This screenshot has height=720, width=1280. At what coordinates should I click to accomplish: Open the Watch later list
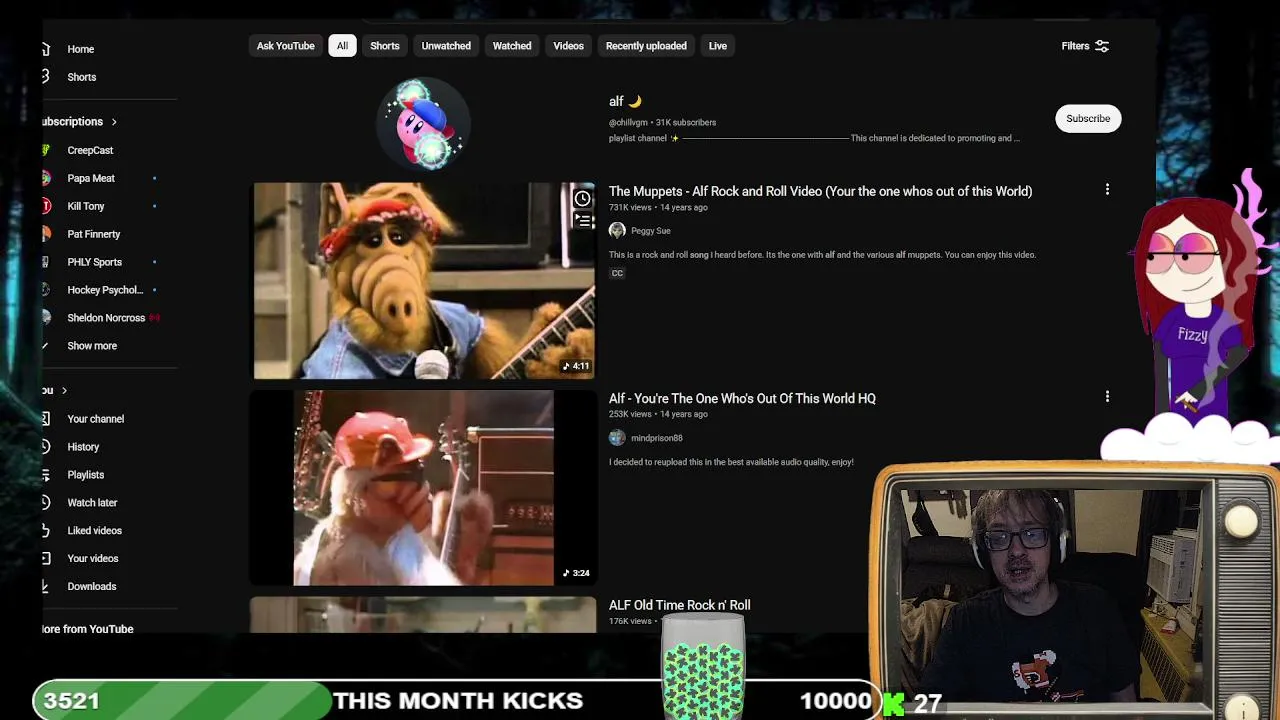92,503
